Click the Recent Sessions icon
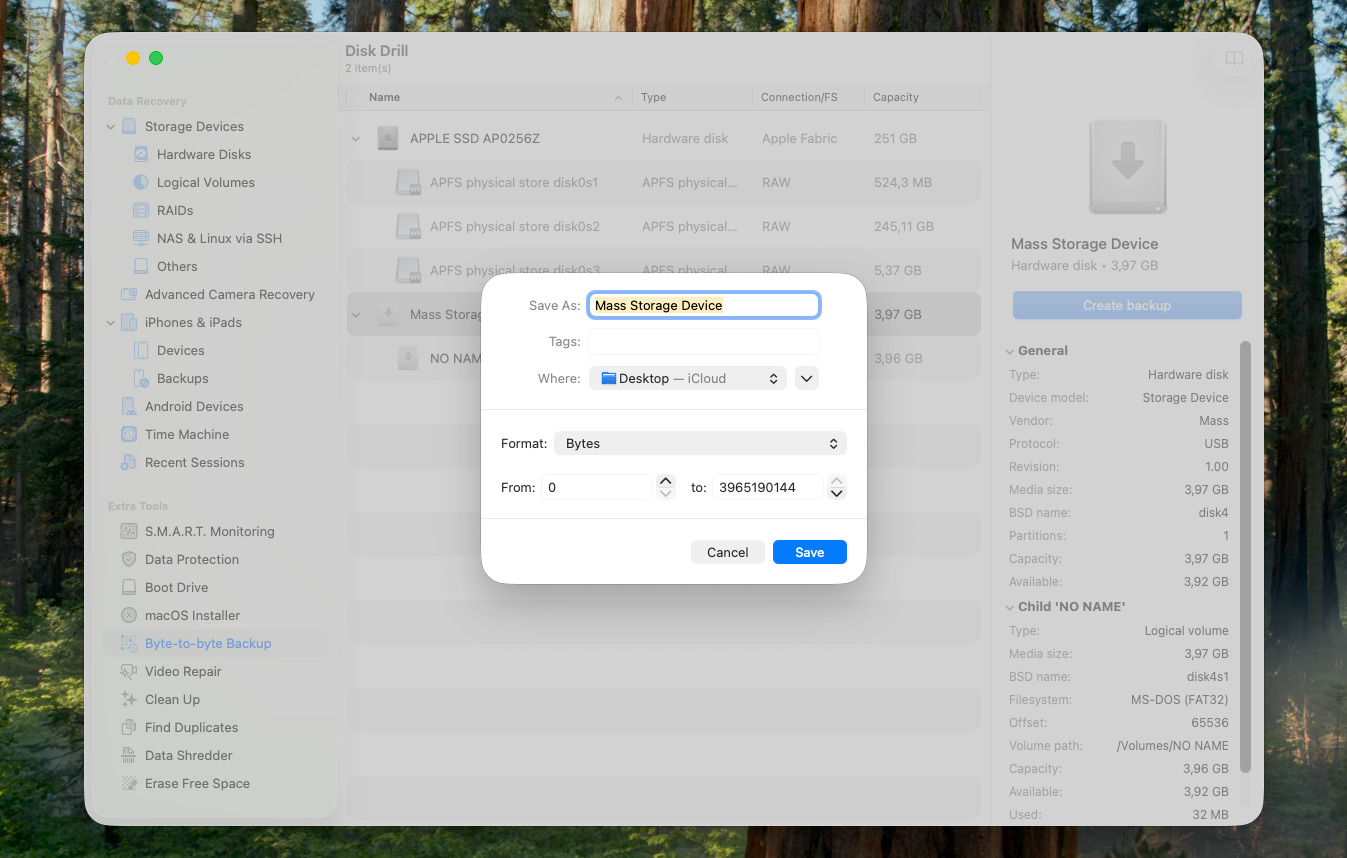The image size is (1347, 858). point(129,463)
